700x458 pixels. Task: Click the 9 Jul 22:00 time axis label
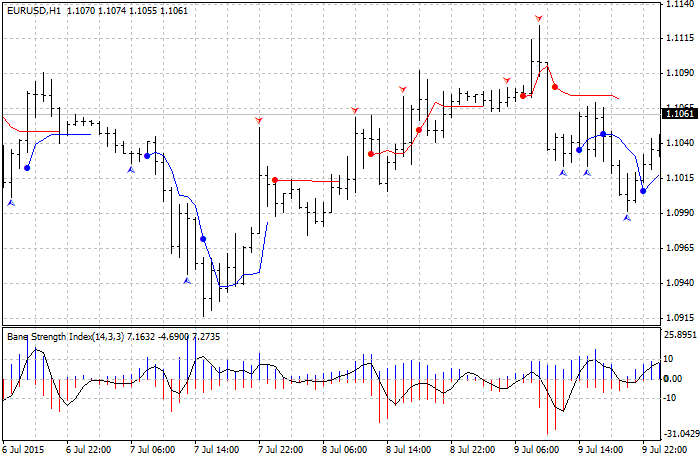[x=663, y=450]
